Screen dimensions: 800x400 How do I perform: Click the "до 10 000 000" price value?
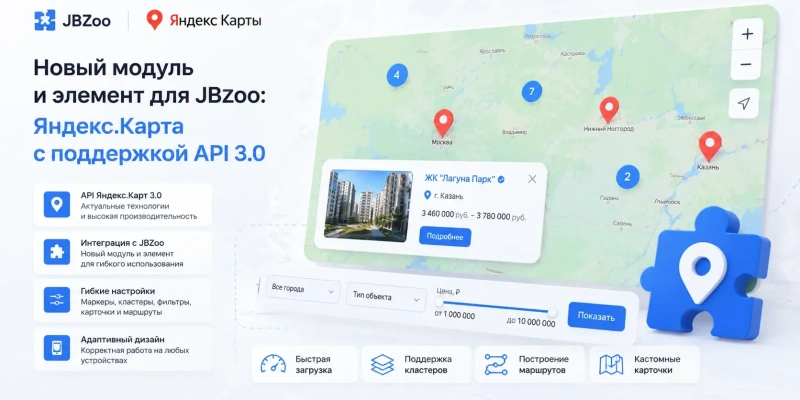click(x=531, y=323)
